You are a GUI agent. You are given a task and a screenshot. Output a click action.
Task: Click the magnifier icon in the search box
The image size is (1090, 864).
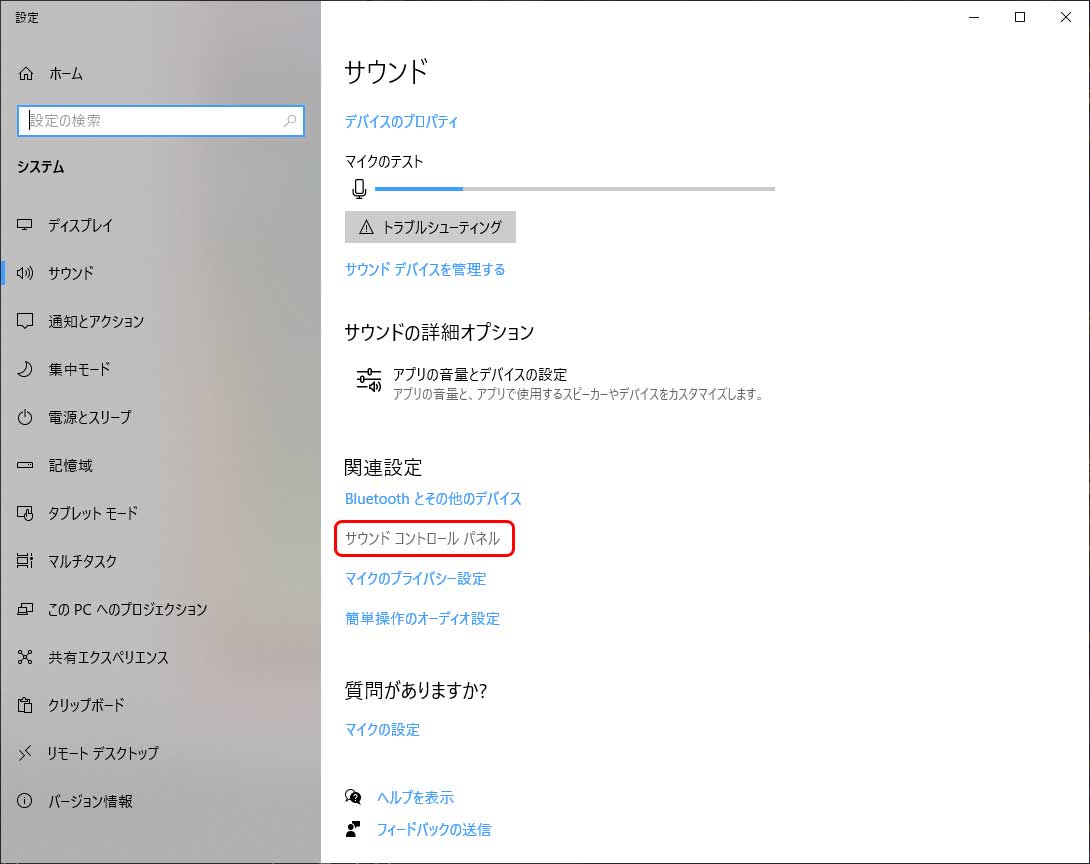tap(290, 121)
